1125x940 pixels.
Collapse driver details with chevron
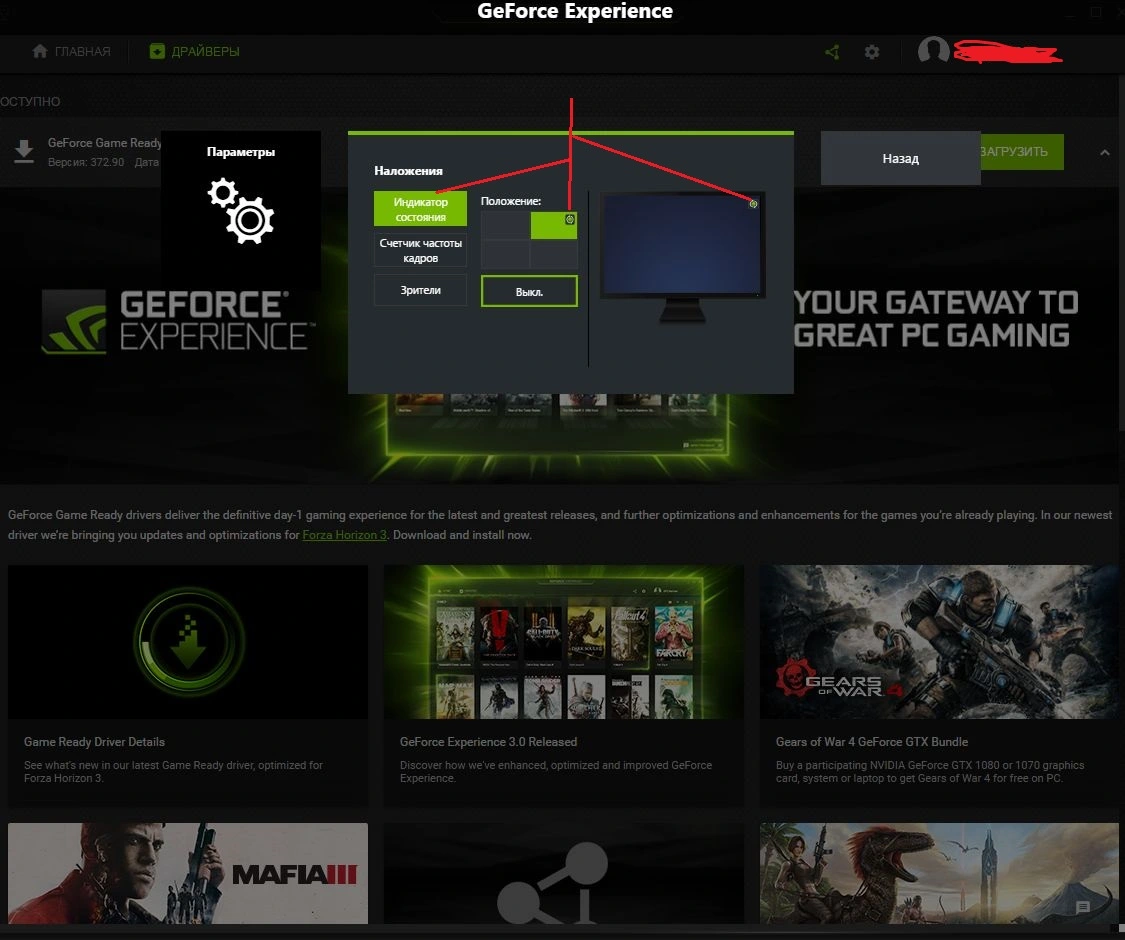(1105, 152)
